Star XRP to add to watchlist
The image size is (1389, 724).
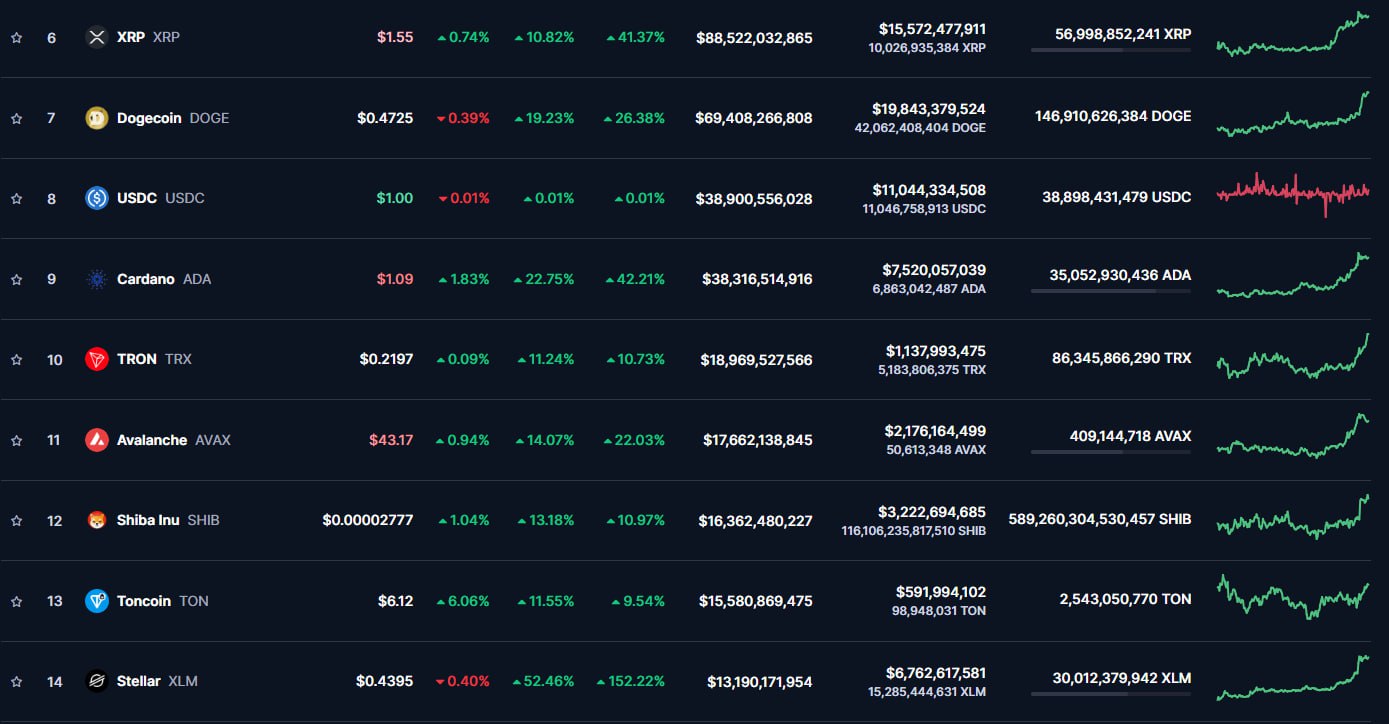(16, 38)
